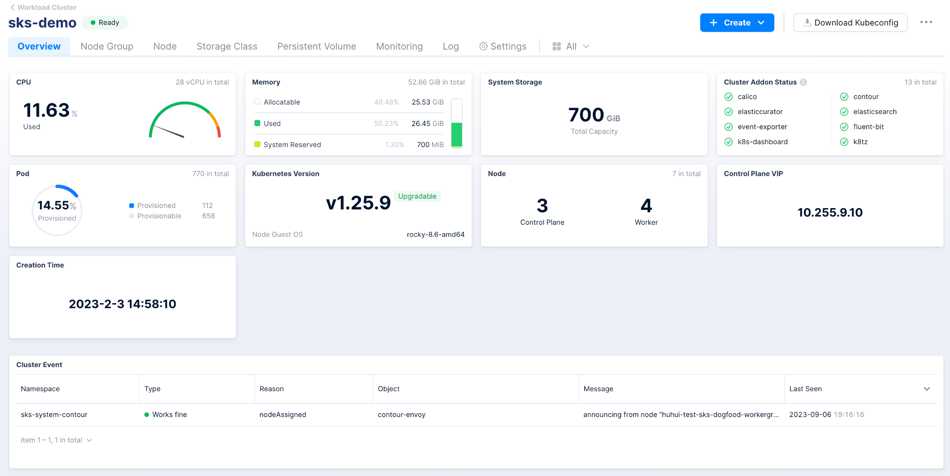950x476 pixels.
Task: Click the contour addon check icon
Action: click(x=844, y=97)
